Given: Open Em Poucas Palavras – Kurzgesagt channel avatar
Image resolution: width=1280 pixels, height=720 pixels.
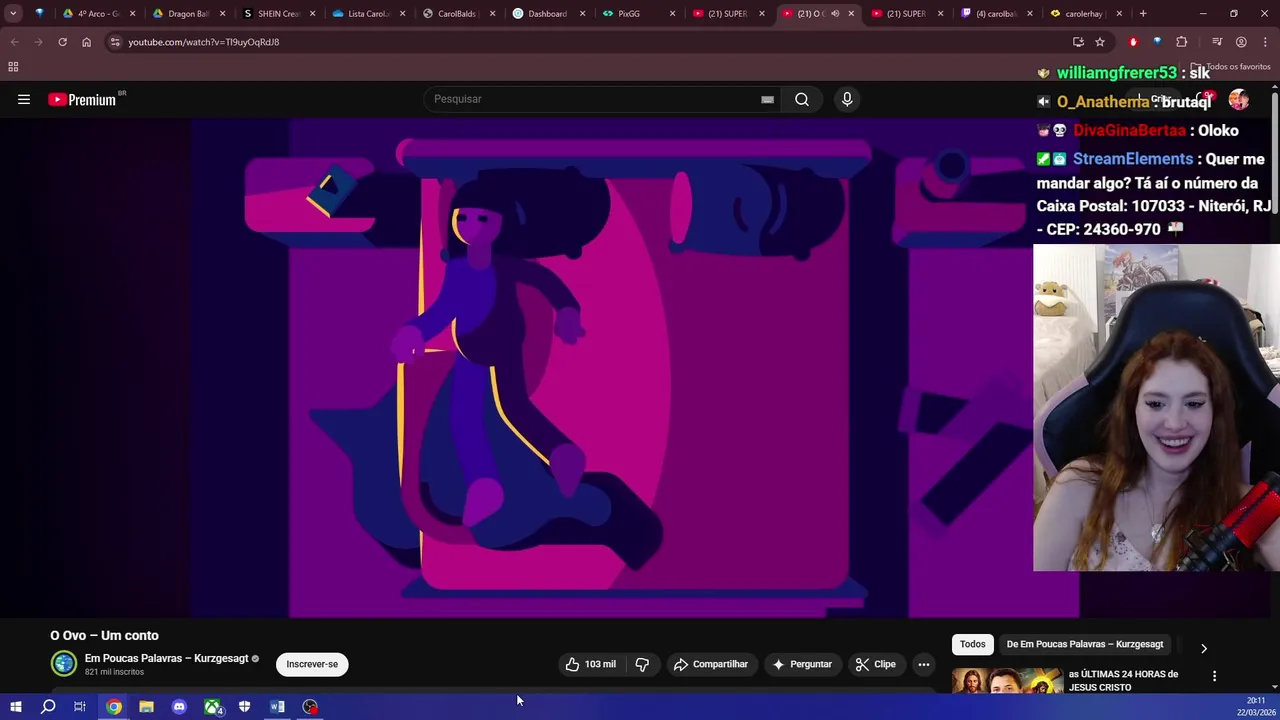Looking at the screenshot, I should click(x=64, y=663).
